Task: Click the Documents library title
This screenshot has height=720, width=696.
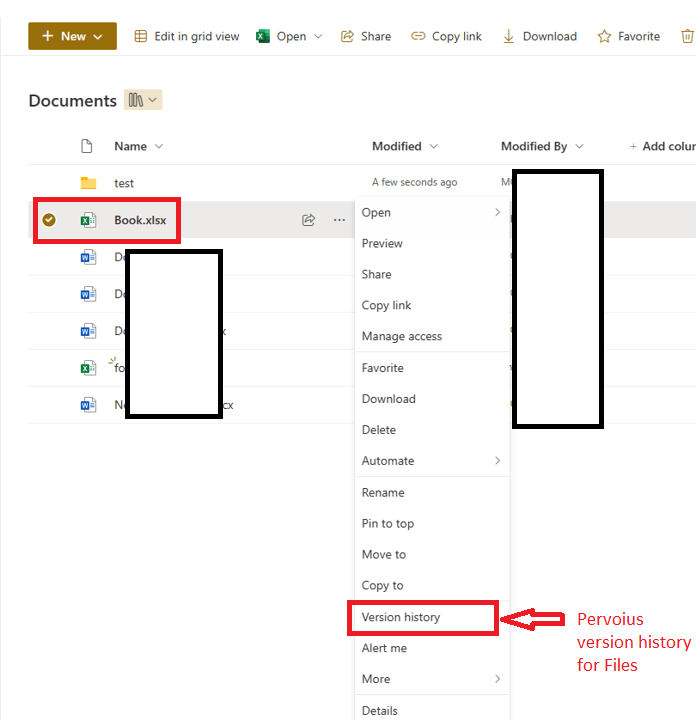Action: coord(73,101)
